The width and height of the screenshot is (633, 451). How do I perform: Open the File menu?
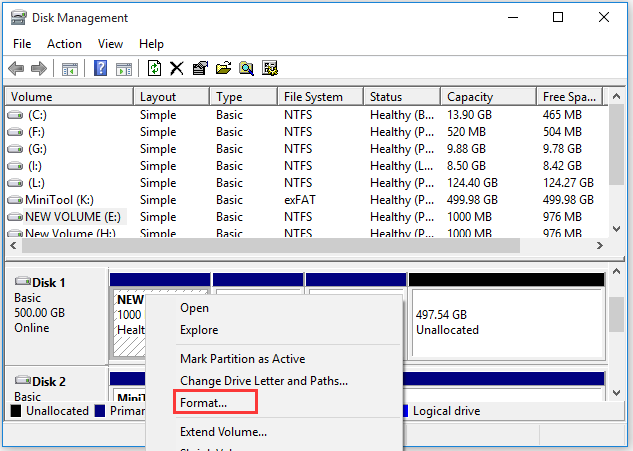(22, 44)
